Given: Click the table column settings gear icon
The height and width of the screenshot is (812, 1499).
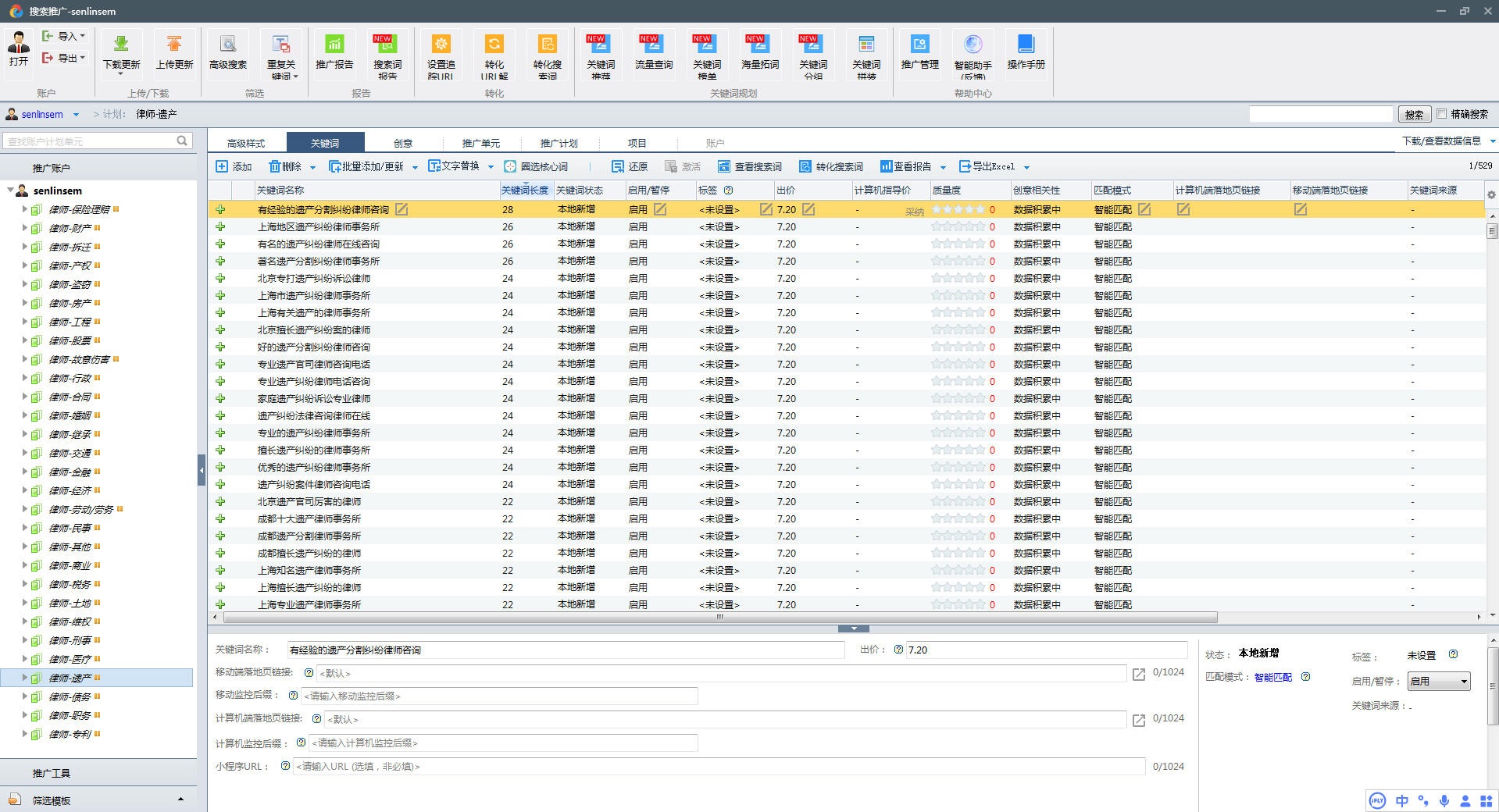Looking at the screenshot, I should click(x=1491, y=194).
